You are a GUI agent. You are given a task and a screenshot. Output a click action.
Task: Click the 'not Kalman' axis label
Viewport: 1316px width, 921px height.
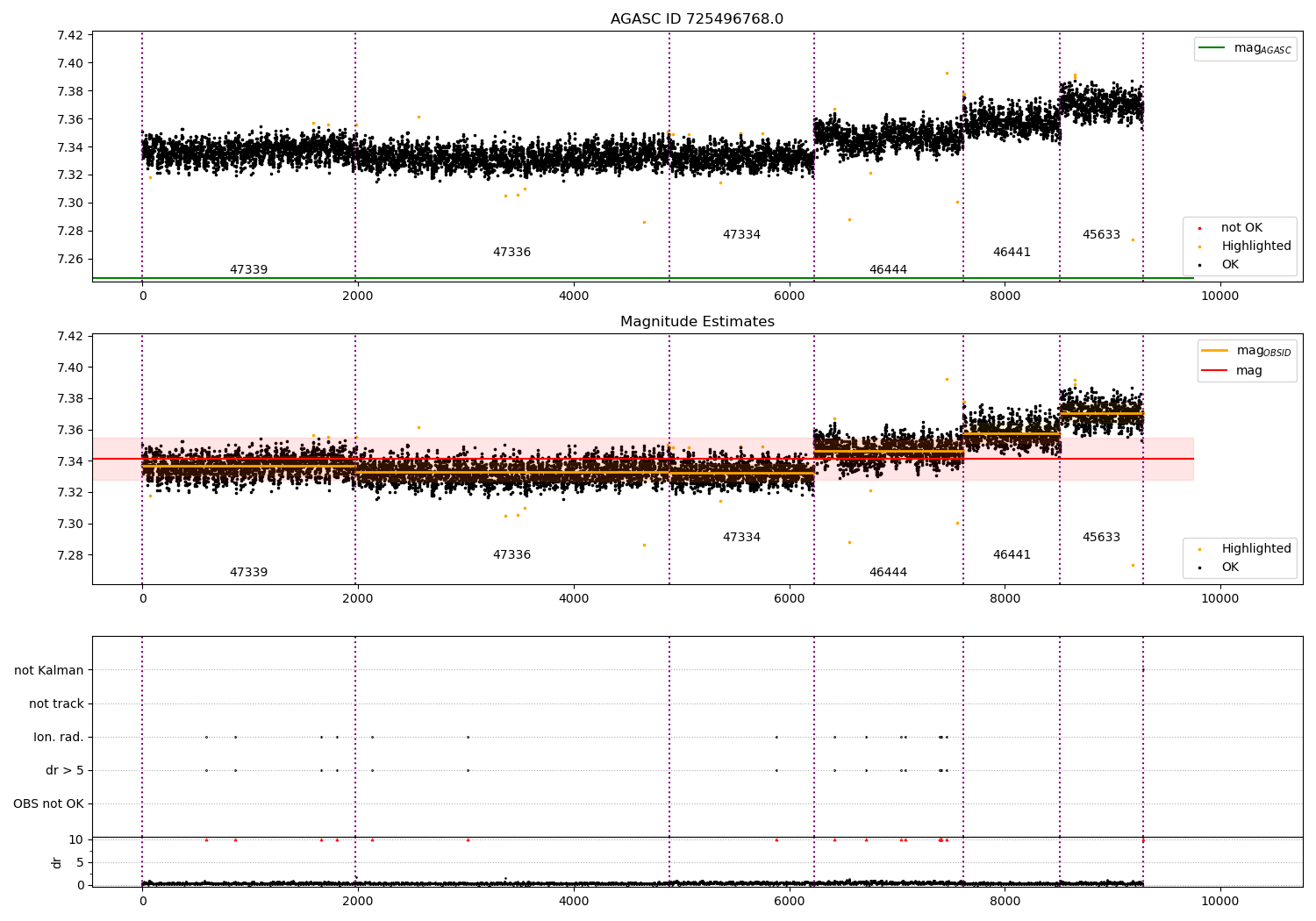pyautogui.click(x=49, y=670)
